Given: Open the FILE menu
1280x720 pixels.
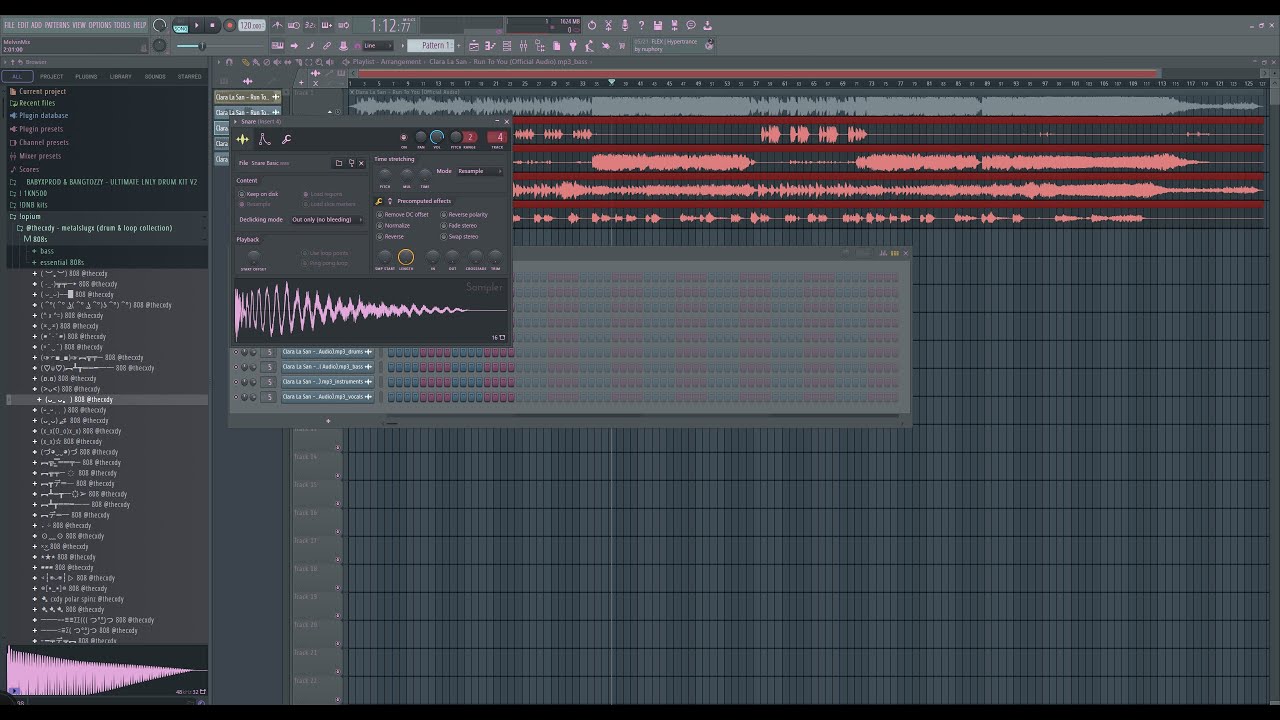Looking at the screenshot, I should pyautogui.click(x=9, y=25).
